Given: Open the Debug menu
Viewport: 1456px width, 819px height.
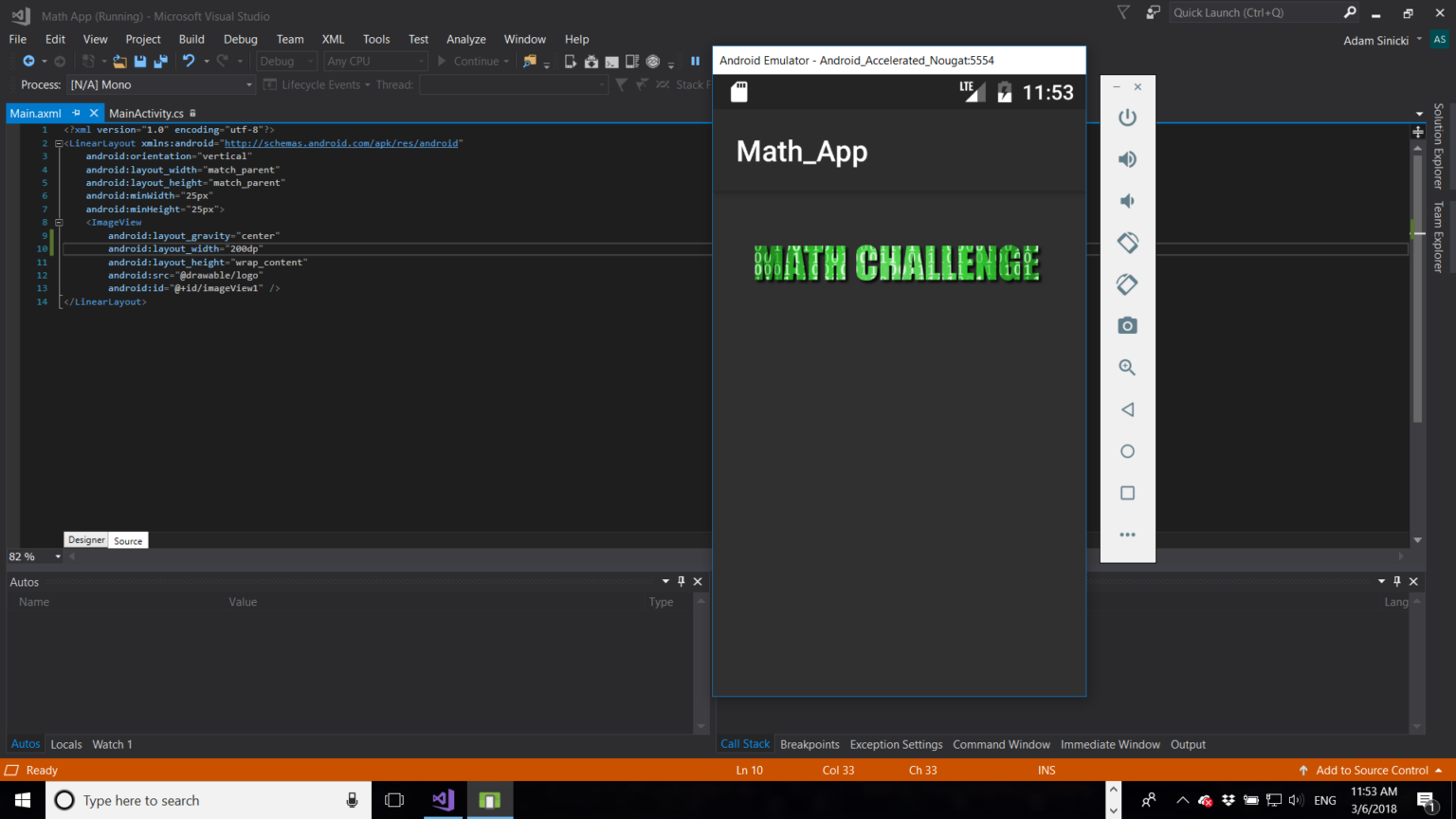Looking at the screenshot, I should (x=240, y=39).
